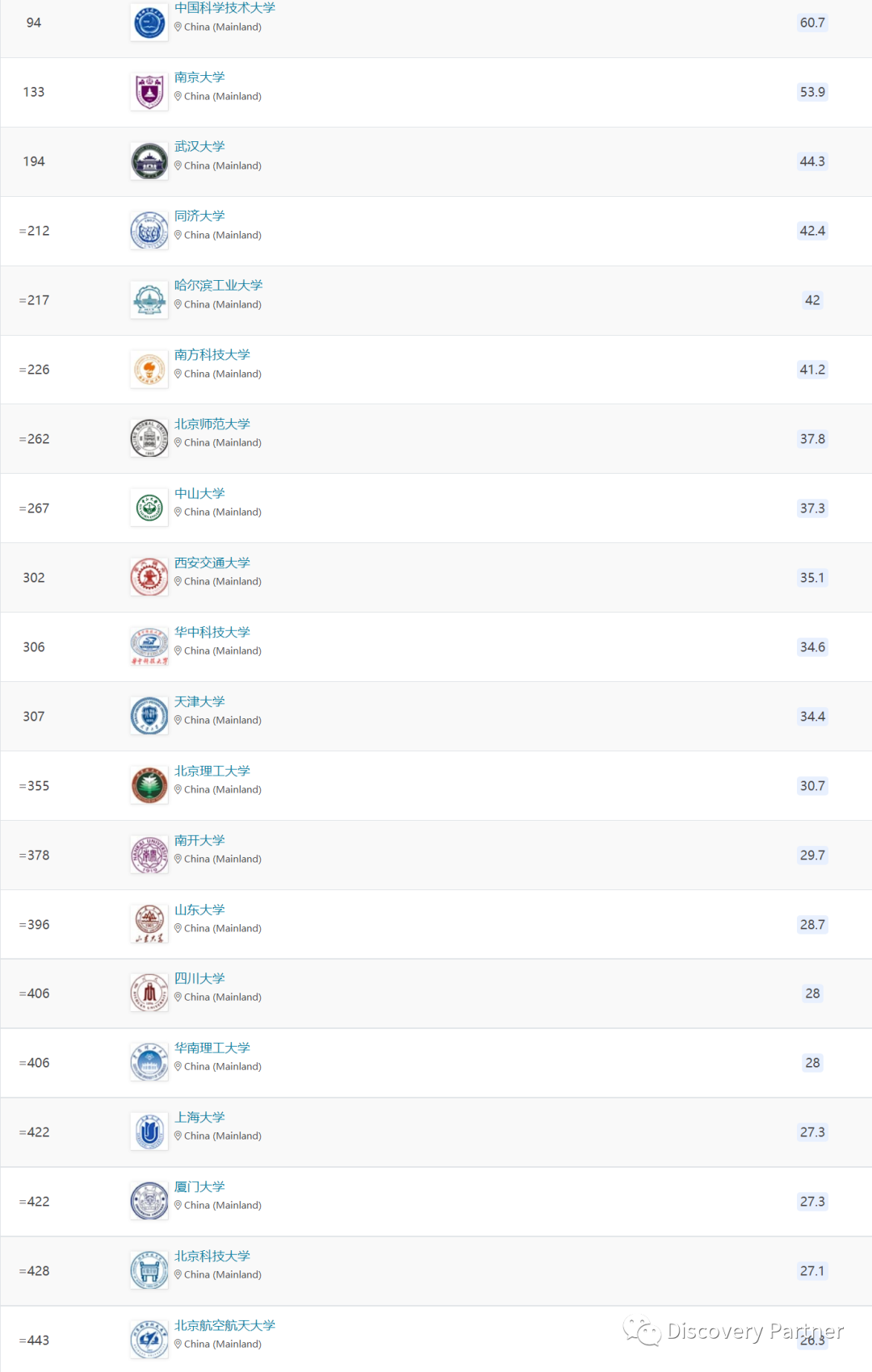Open the 北京理工大学 university link
The width and height of the screenshot is (872, 1372).
212,771
